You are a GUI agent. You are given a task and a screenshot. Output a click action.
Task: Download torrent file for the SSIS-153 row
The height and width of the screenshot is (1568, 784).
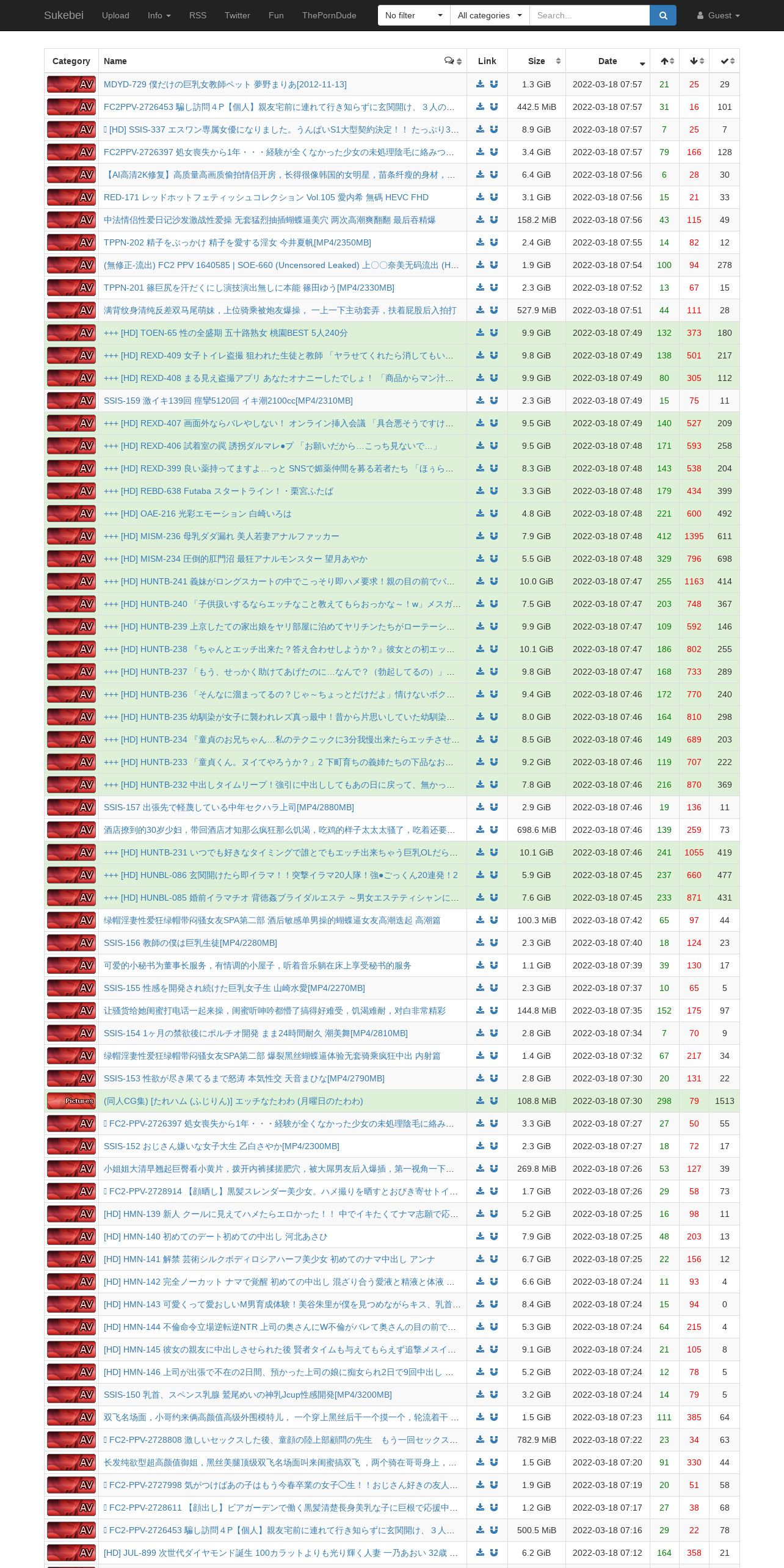click(x=481, y=1078)
